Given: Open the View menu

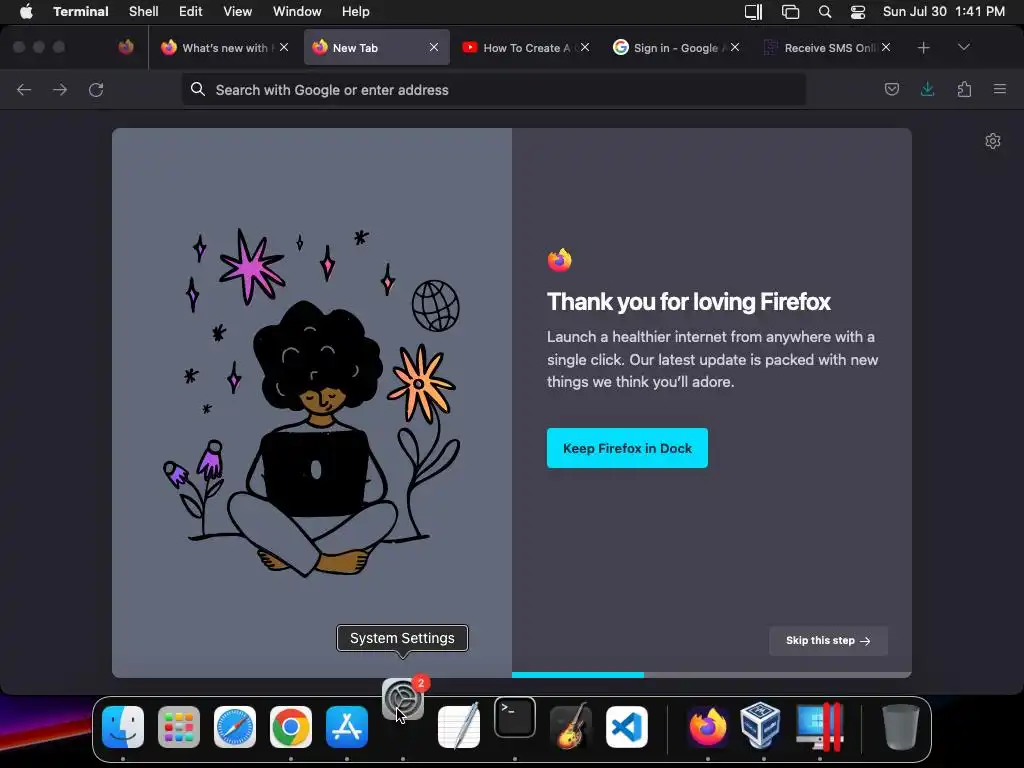Looking at the screenshot, I should [x=238, y=12].
